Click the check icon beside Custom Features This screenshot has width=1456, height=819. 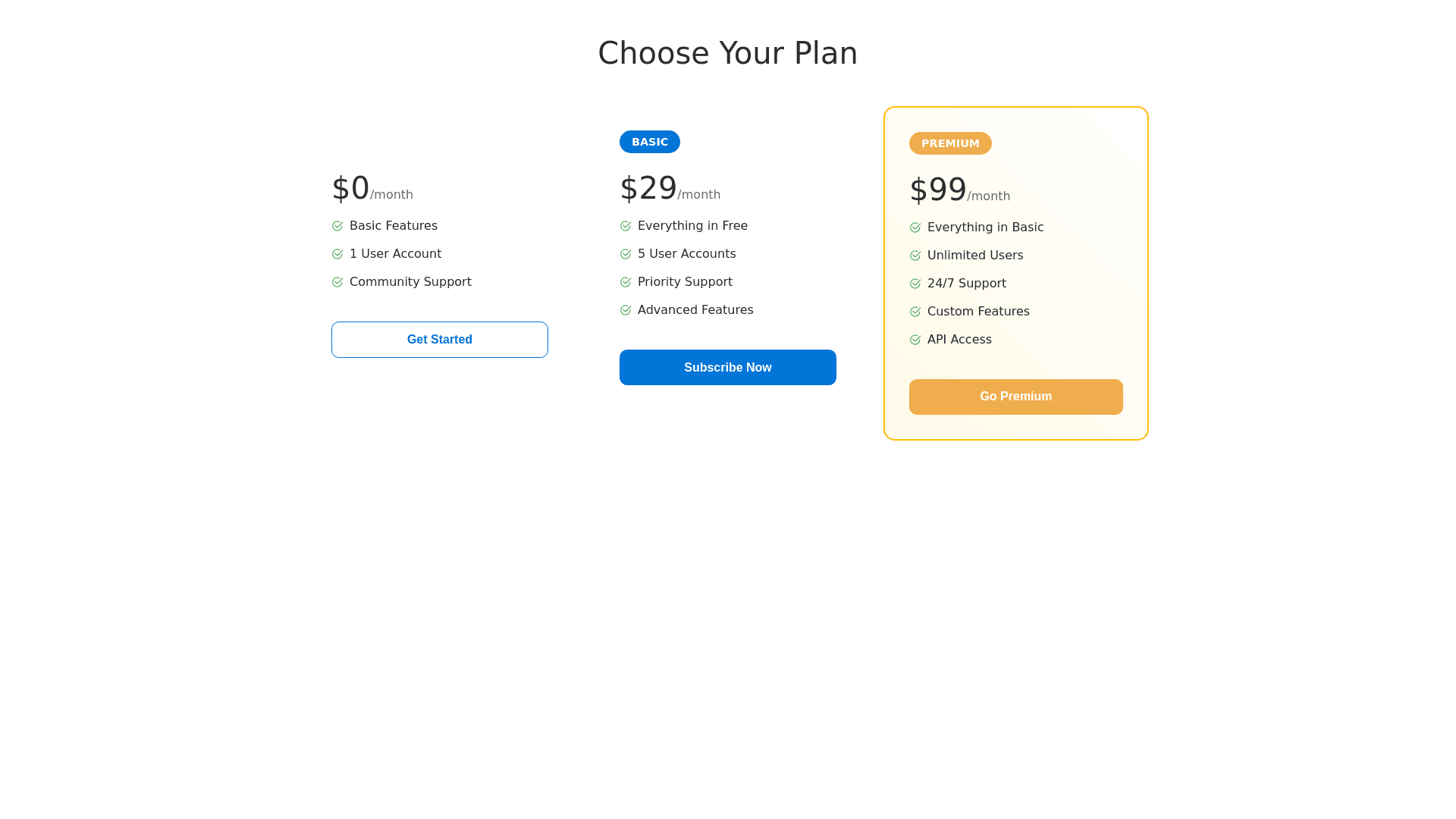[x=915, y=312]
